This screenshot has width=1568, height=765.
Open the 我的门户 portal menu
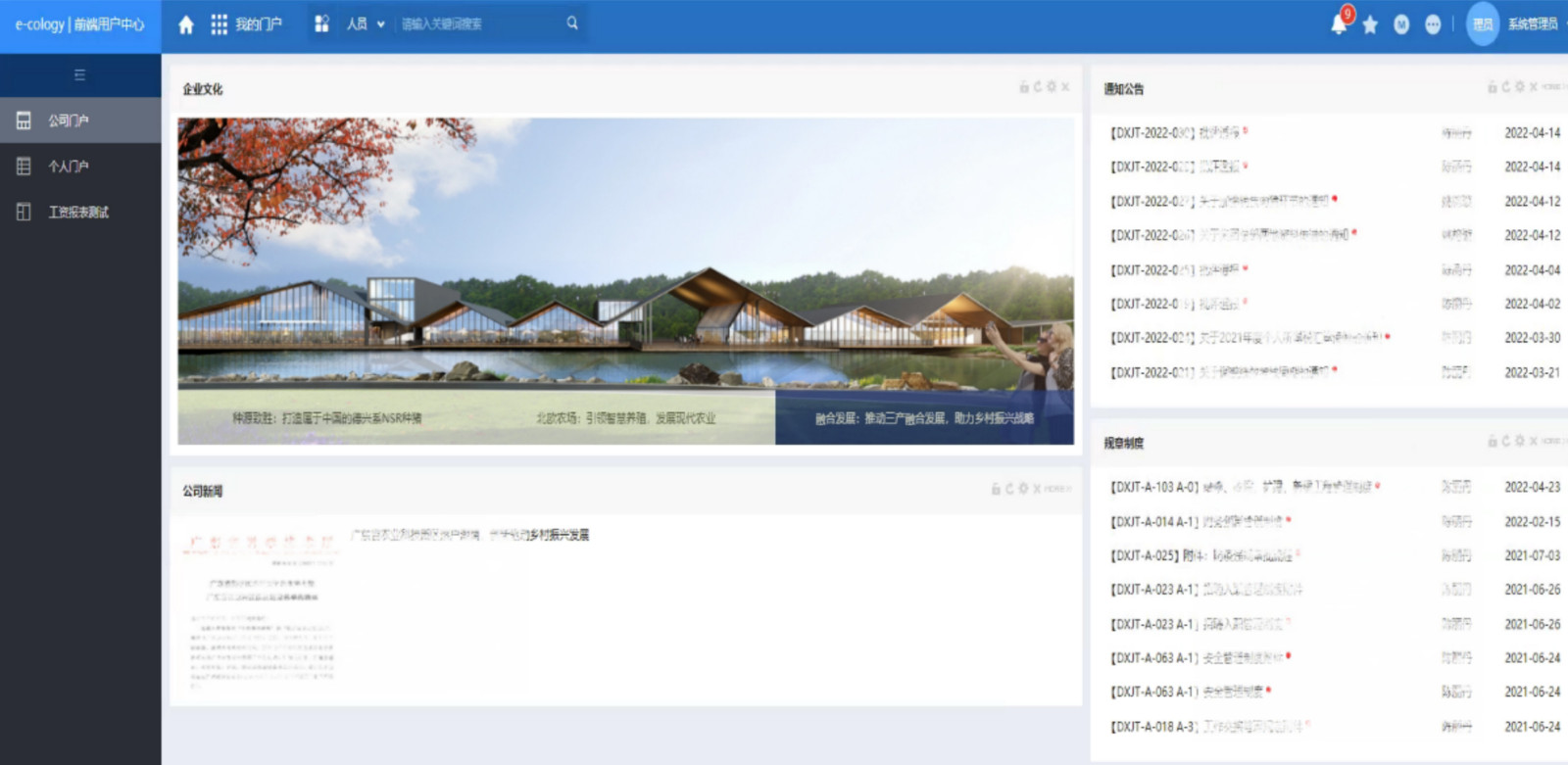(x=247, y=24)
